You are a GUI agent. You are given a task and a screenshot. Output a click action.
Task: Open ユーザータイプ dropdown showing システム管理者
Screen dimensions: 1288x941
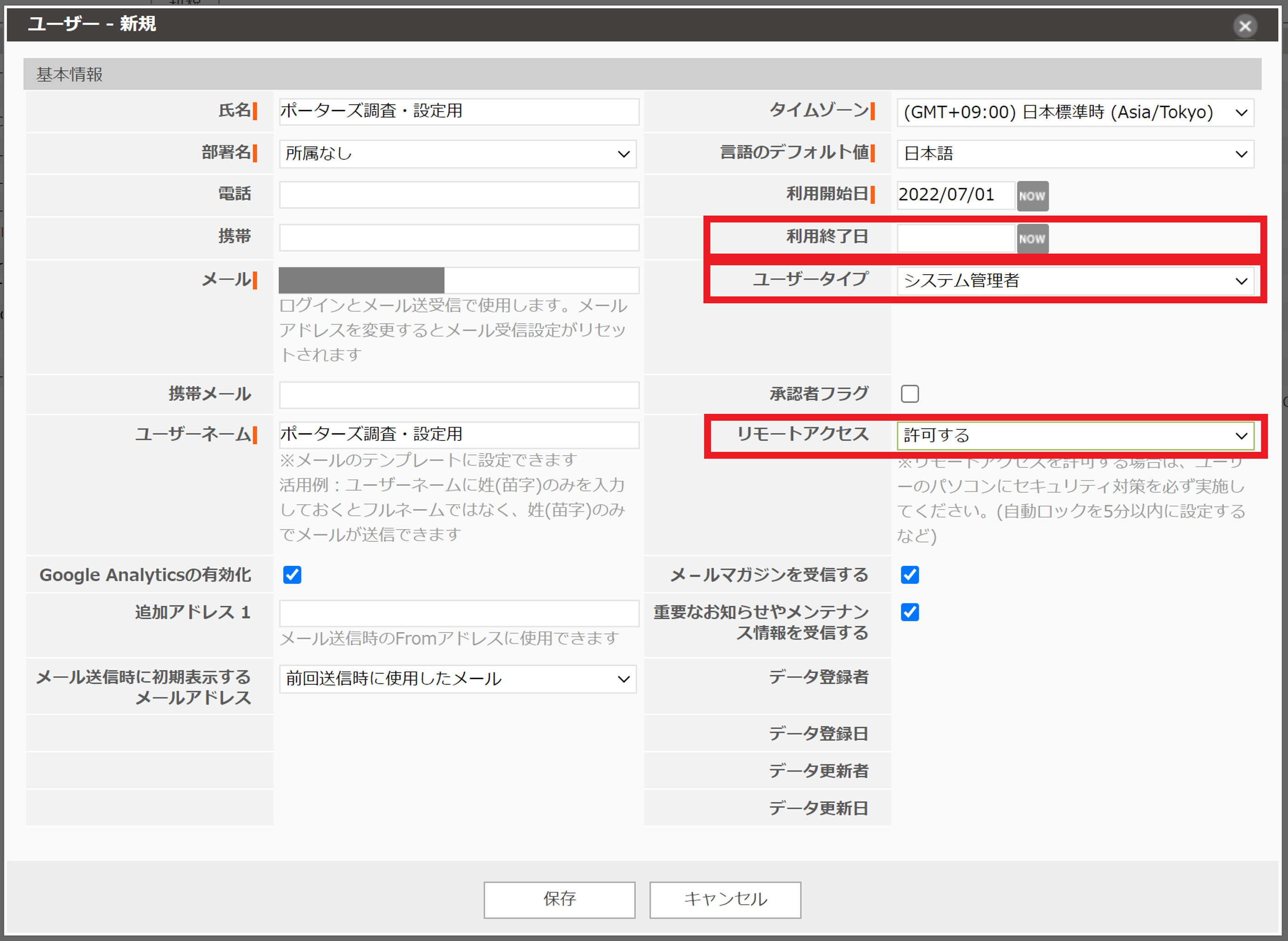[1075, 281]
